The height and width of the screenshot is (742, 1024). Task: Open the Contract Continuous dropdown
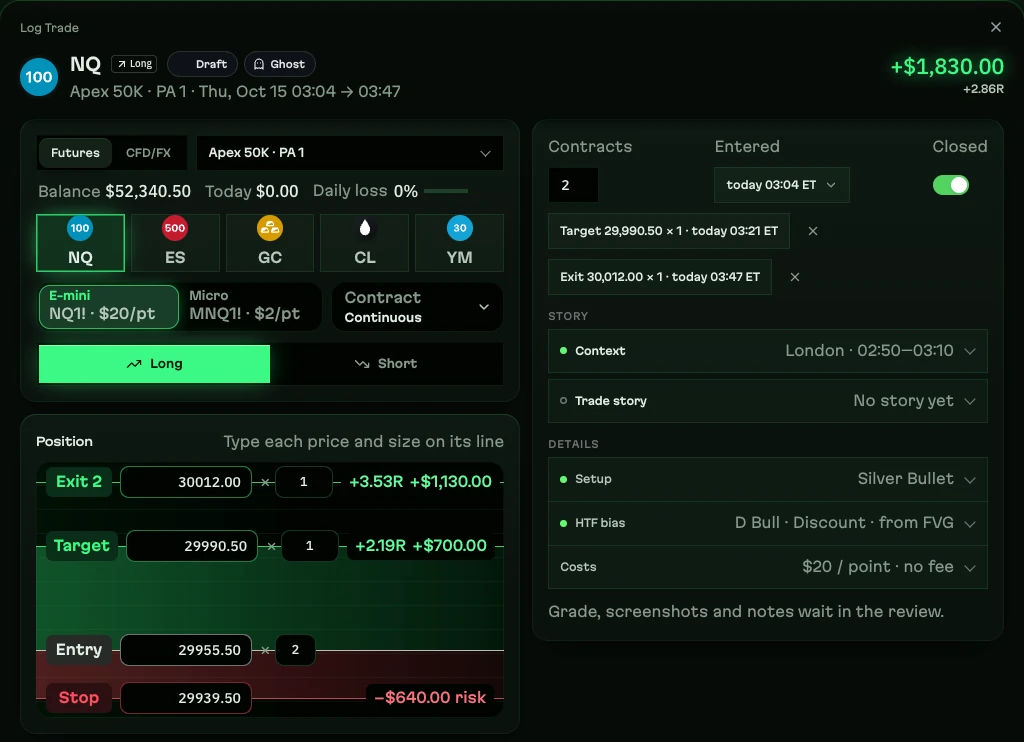click(x=417, y=306)
